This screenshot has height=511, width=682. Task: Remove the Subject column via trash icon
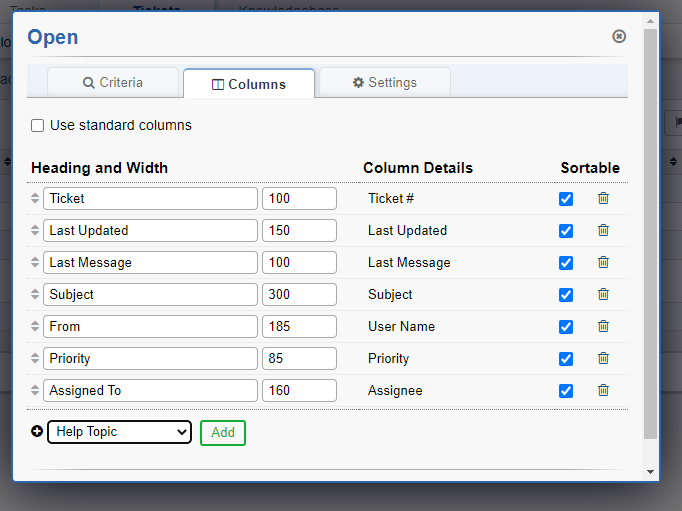point(603,295)
